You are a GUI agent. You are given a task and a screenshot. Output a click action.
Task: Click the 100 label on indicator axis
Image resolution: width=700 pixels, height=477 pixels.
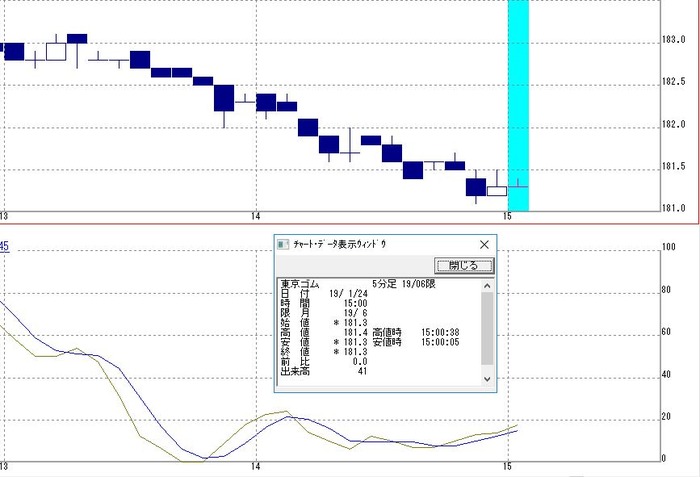[x=668, y=247]
